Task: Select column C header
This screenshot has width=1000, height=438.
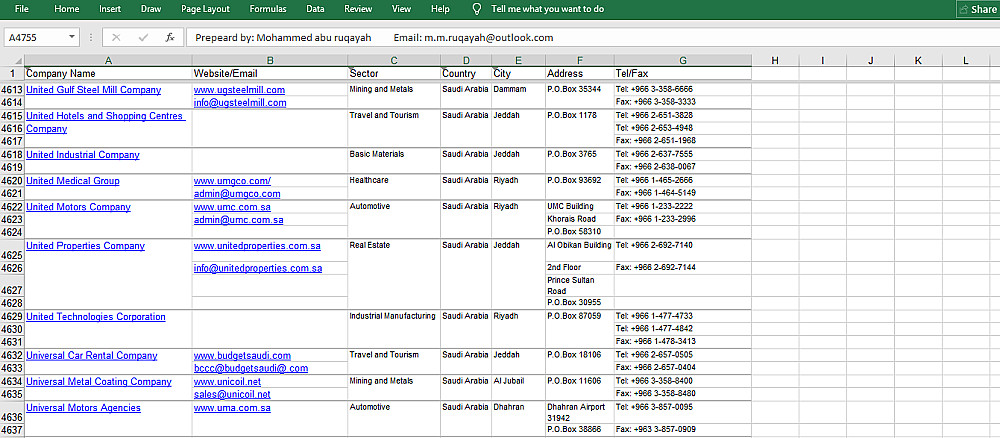Action: coord(393,61)
